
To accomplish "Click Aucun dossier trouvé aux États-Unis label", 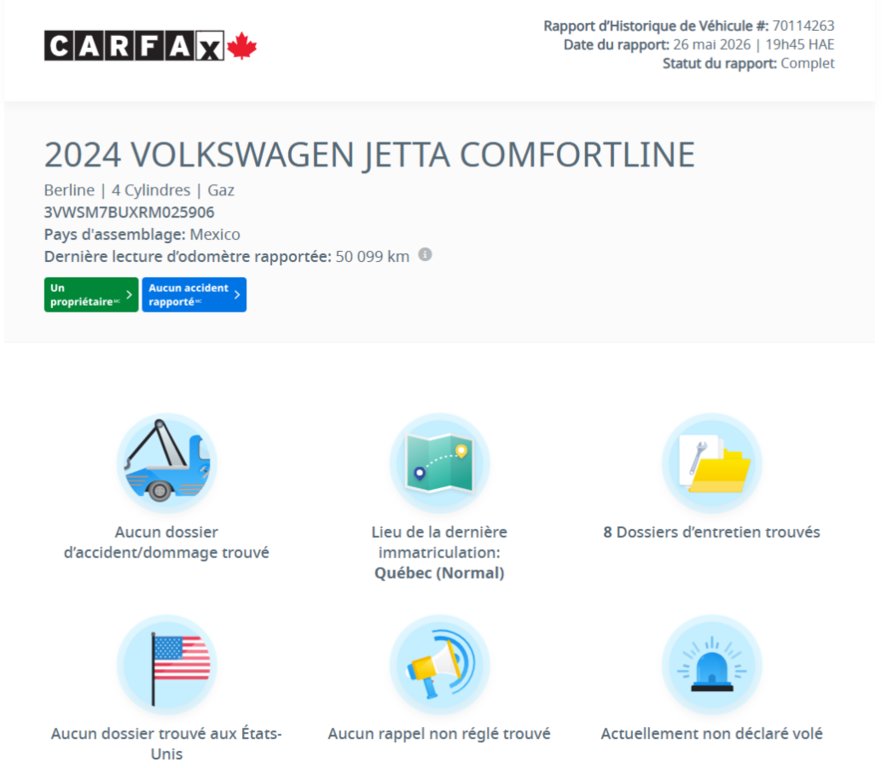I will (166, 744).
